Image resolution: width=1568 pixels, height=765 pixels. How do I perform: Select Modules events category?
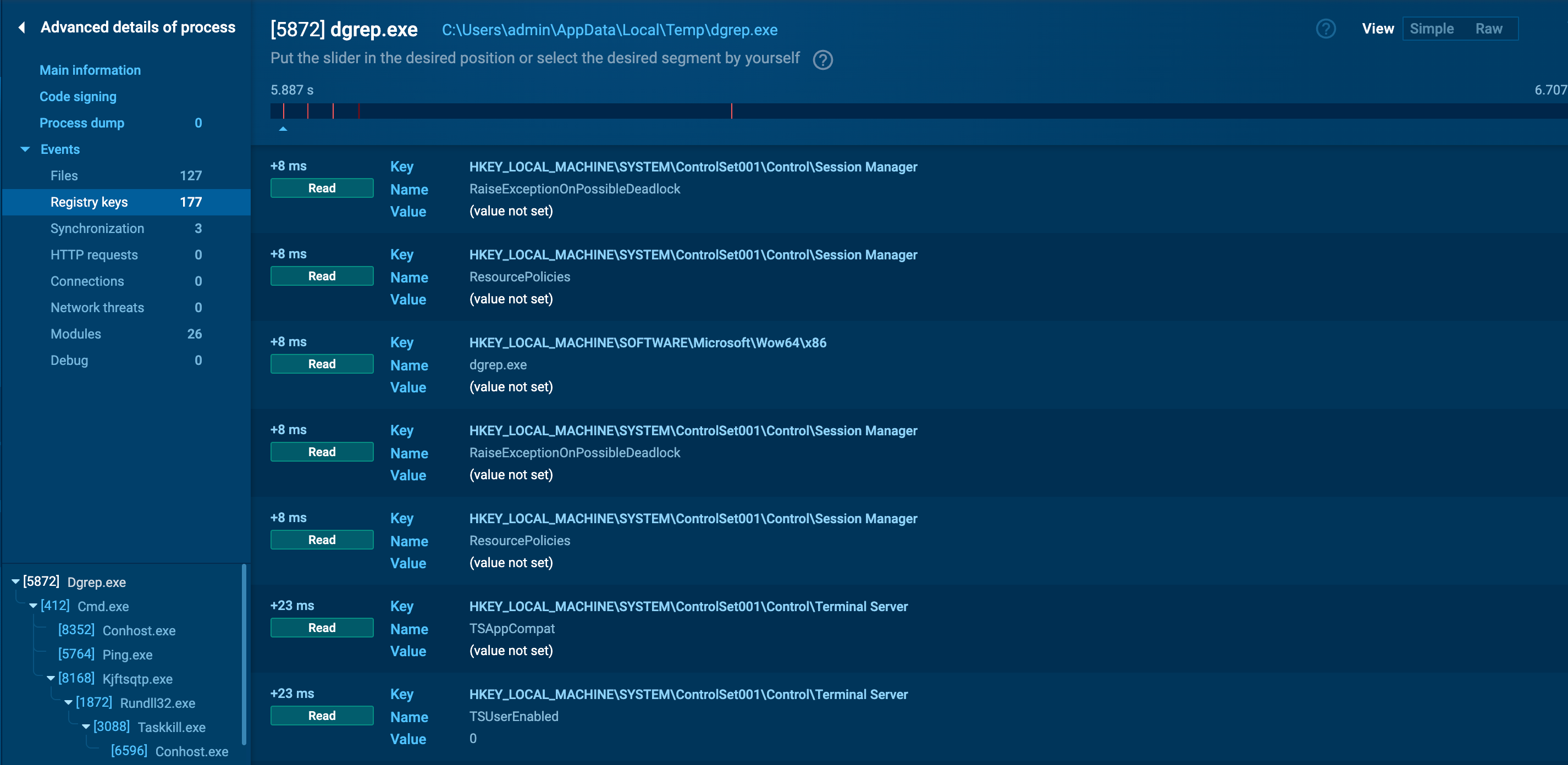coord(75,334)
